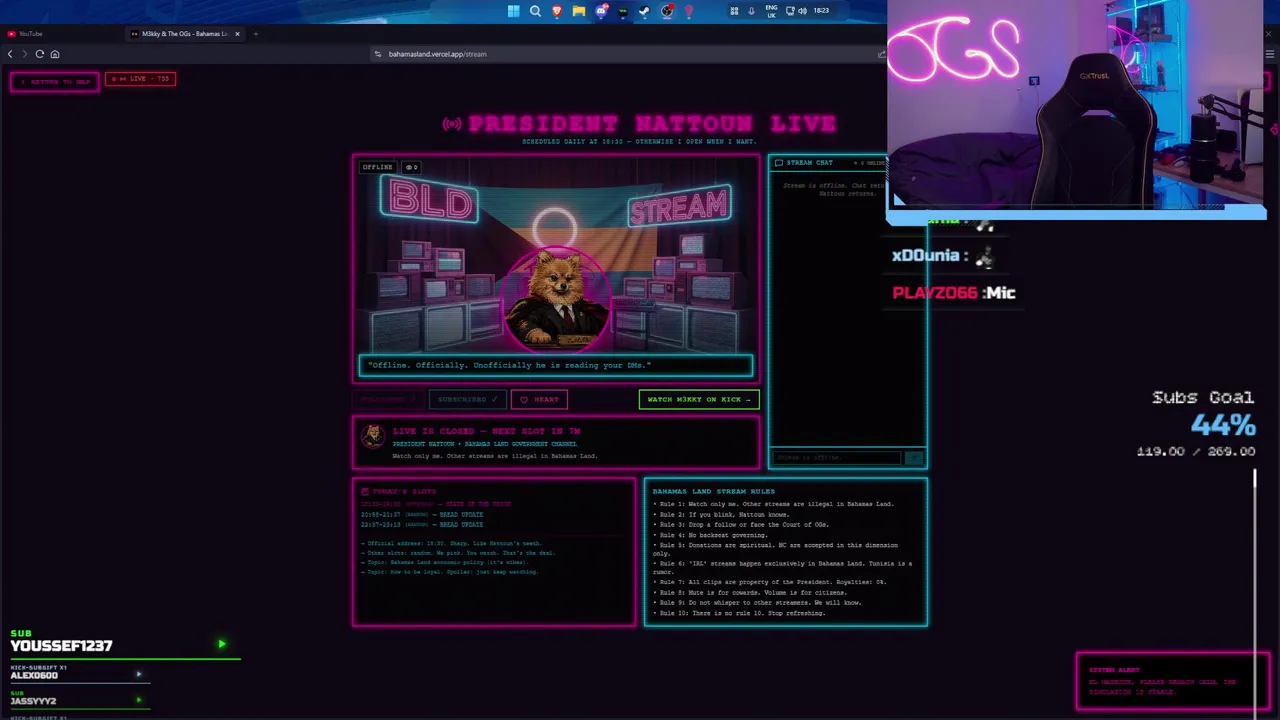Click the 22:37 Bread Update slot

(422, 524)
